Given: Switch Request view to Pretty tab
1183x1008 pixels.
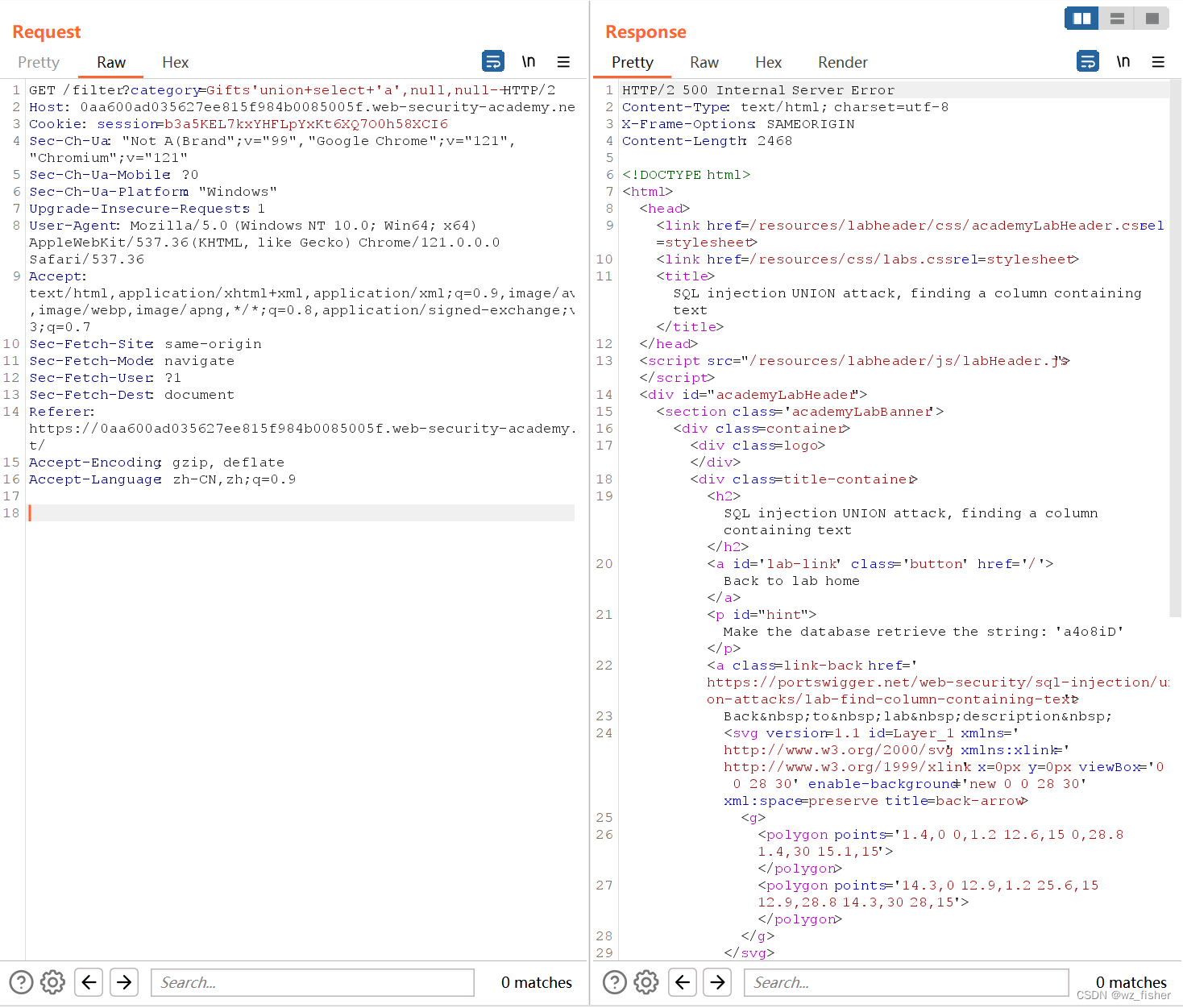Looking at the screenshot, I should [39, 62].
